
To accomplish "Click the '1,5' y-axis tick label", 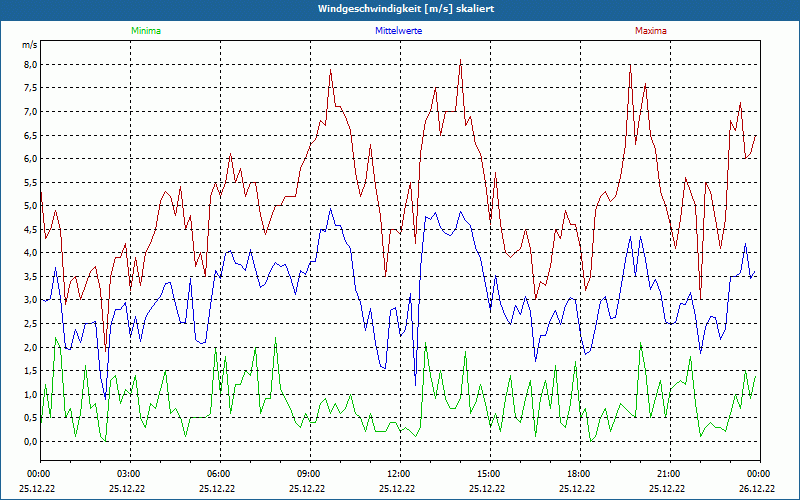I will click(31, 370).
